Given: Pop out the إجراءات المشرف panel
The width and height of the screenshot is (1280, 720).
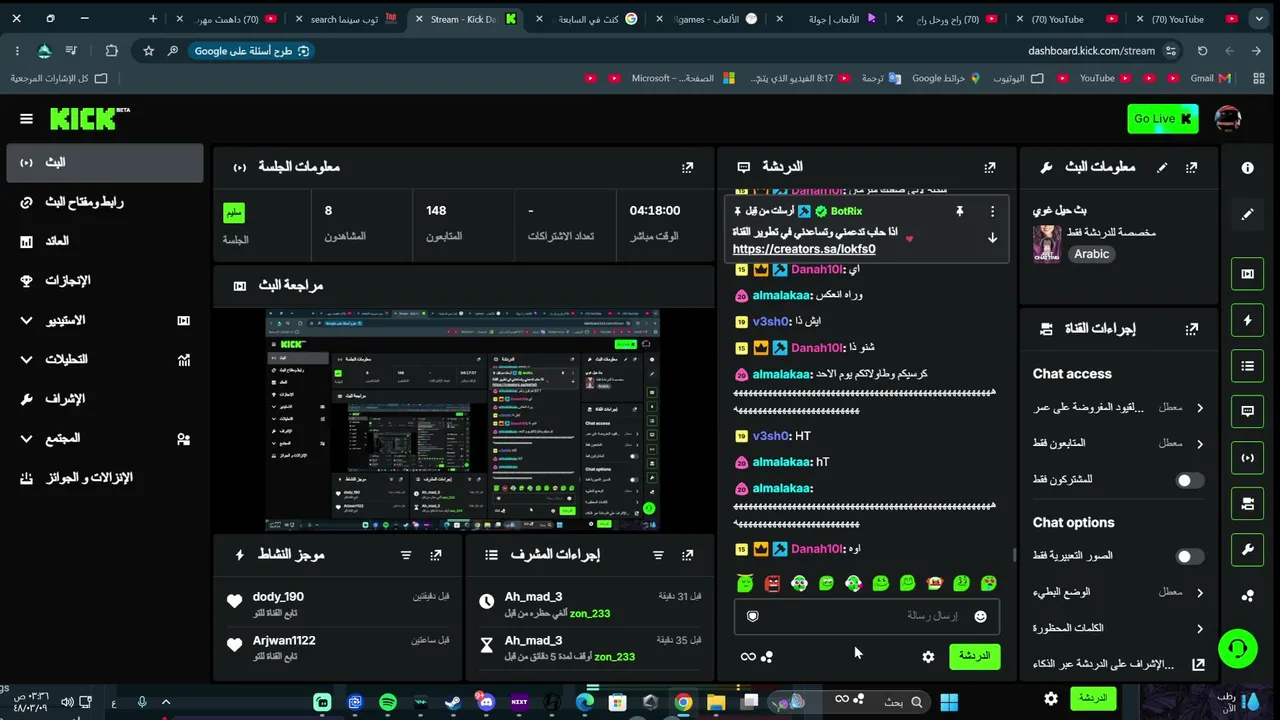Looking at the screenshot, I should tap(687, 555).
